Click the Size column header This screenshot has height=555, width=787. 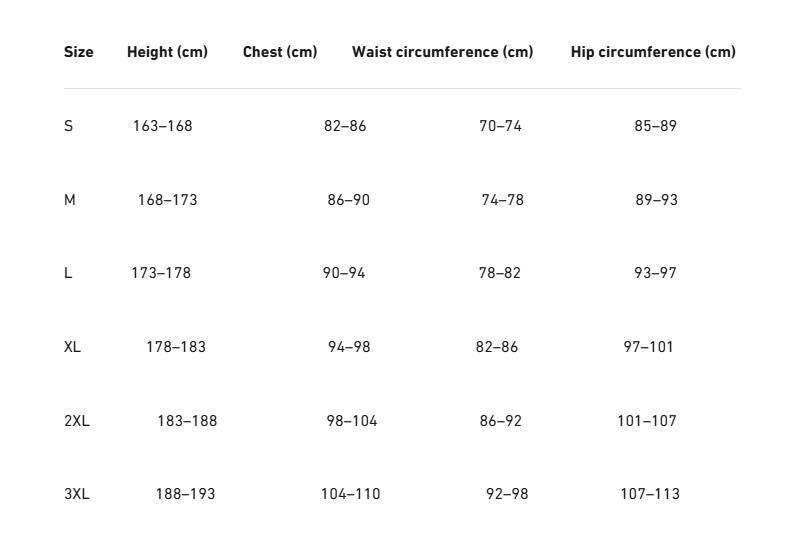[78, 52]
